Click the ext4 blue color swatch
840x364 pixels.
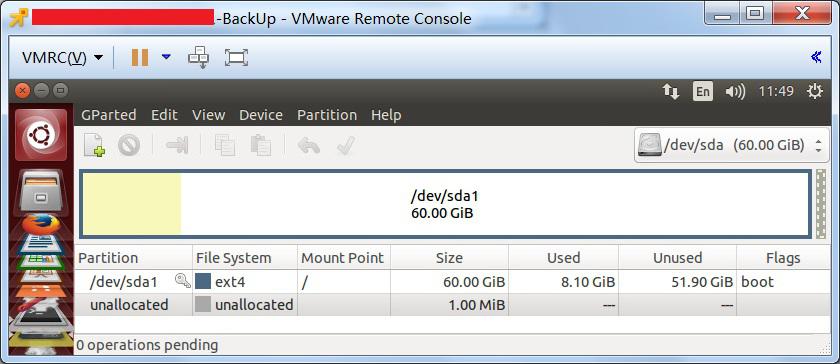point(203,281)
